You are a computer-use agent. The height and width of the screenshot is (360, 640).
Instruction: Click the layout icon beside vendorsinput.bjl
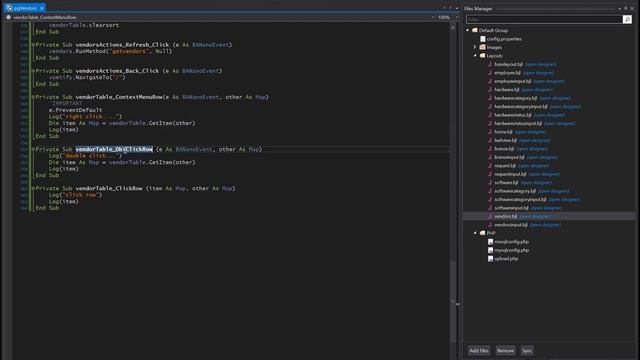tap(490, 225)
